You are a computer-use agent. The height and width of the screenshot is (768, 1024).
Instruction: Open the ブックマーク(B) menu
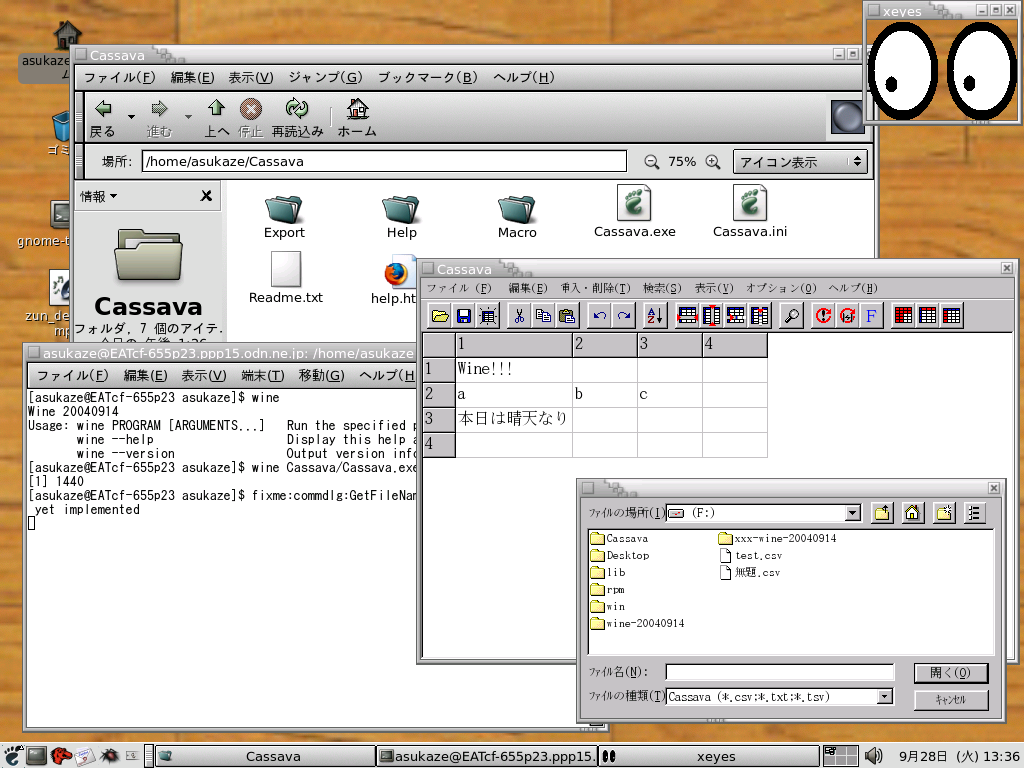428,78
